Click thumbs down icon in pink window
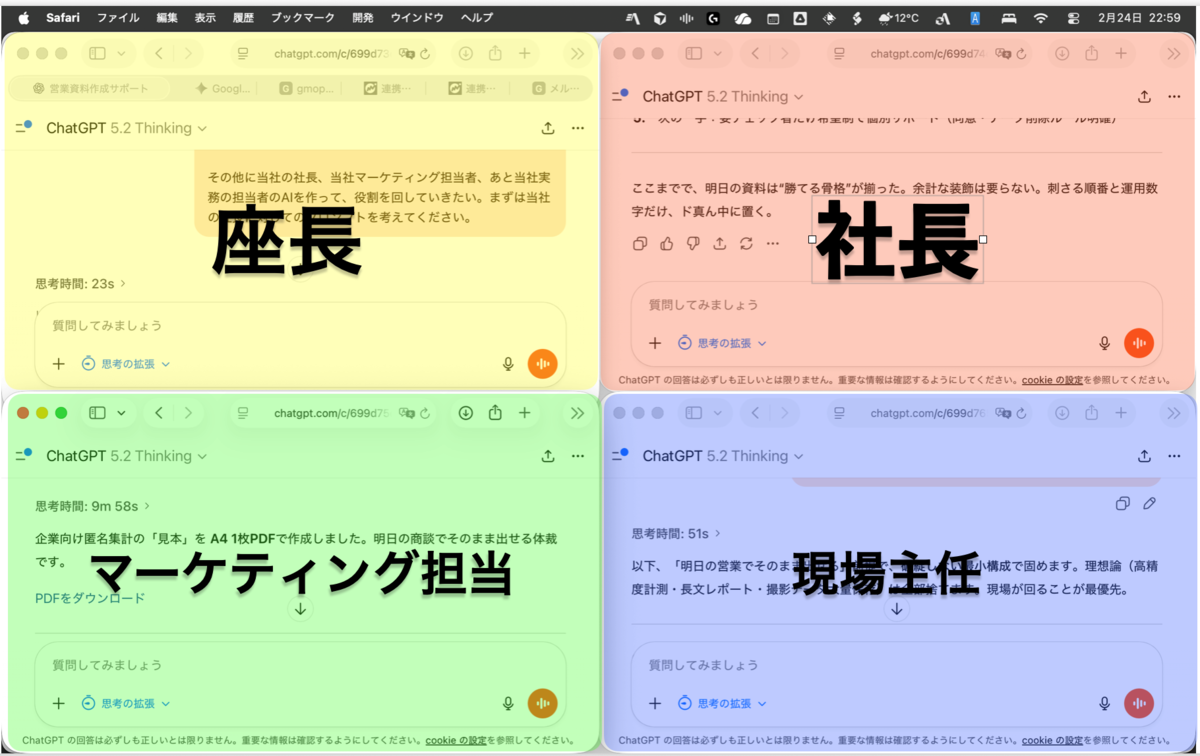 pos(693,243)
